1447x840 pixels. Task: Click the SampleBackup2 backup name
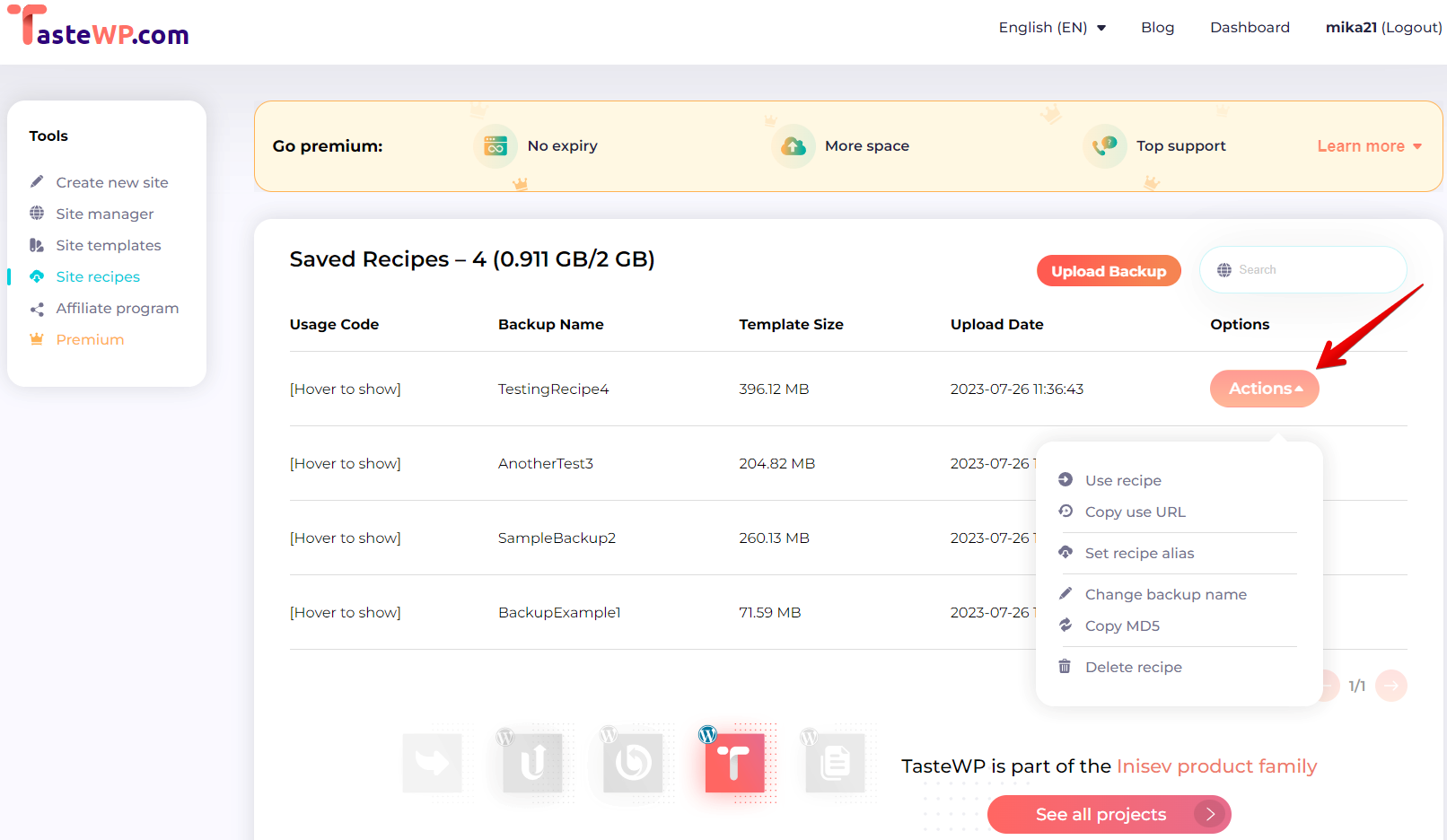click(557, 538)
